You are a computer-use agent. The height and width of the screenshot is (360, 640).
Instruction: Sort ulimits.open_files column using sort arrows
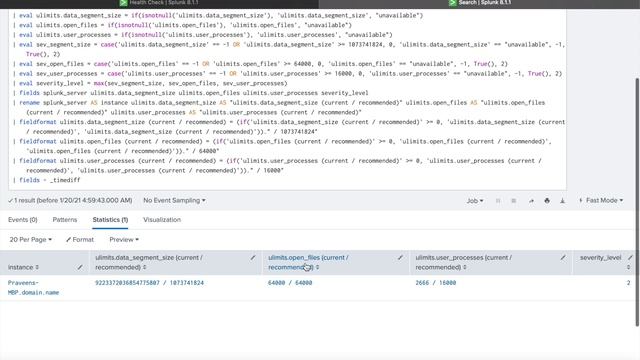click(318, 267)
